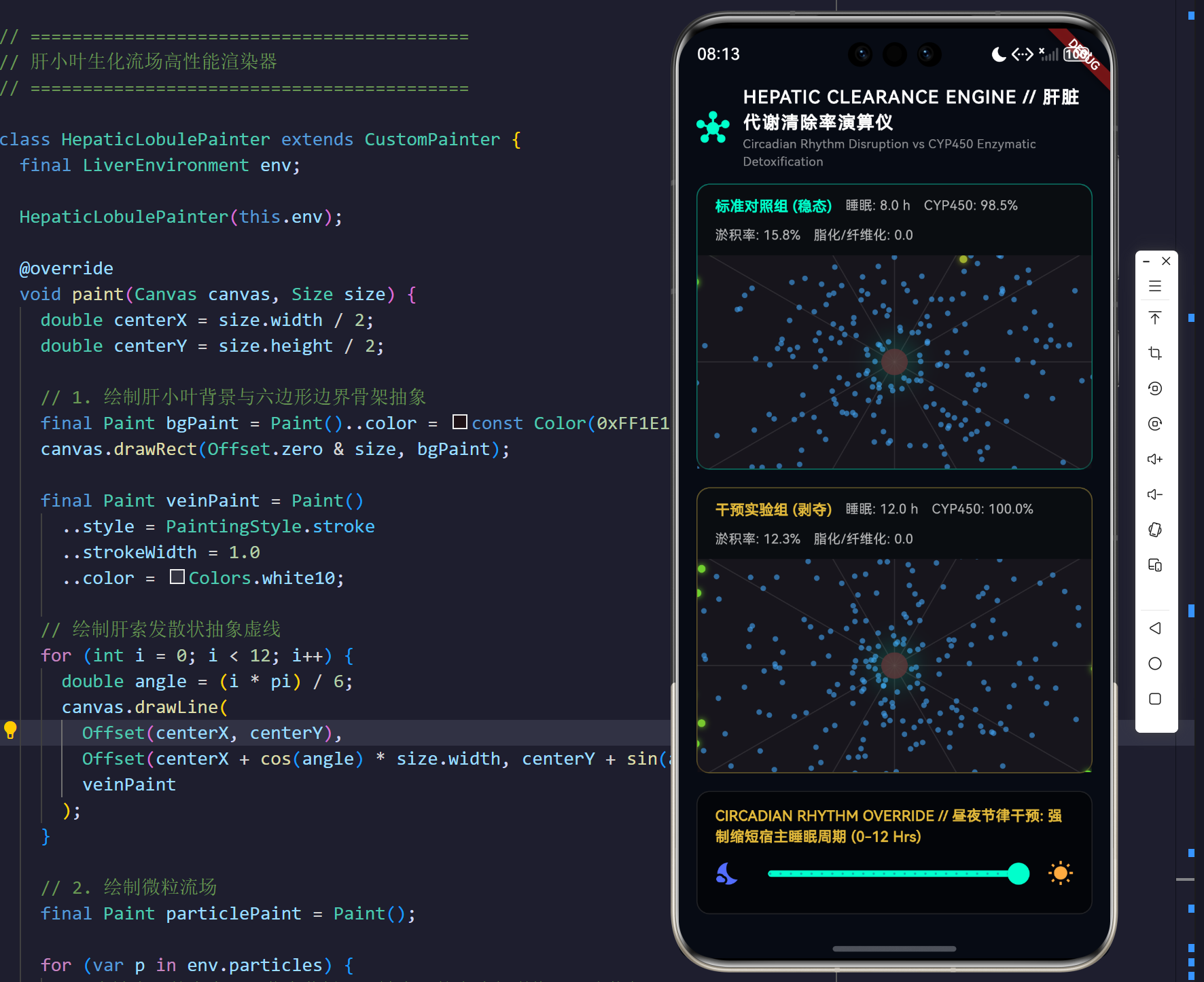The width and height of the screenshot is (1204, 982).
Task: Tap the control group particle flow canvas
Action: [894, 362]
